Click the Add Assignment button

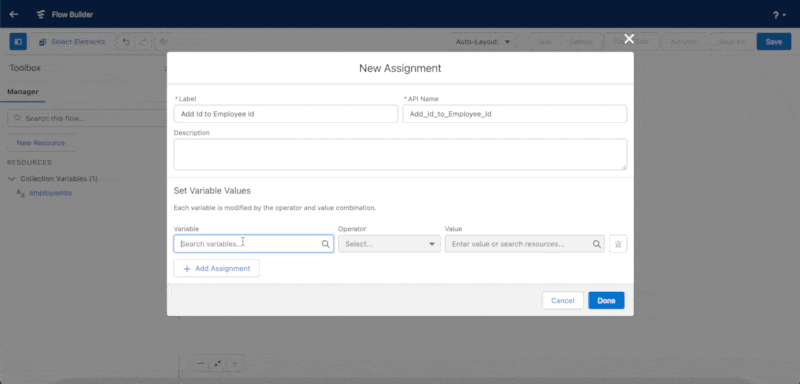coord(216,268)
